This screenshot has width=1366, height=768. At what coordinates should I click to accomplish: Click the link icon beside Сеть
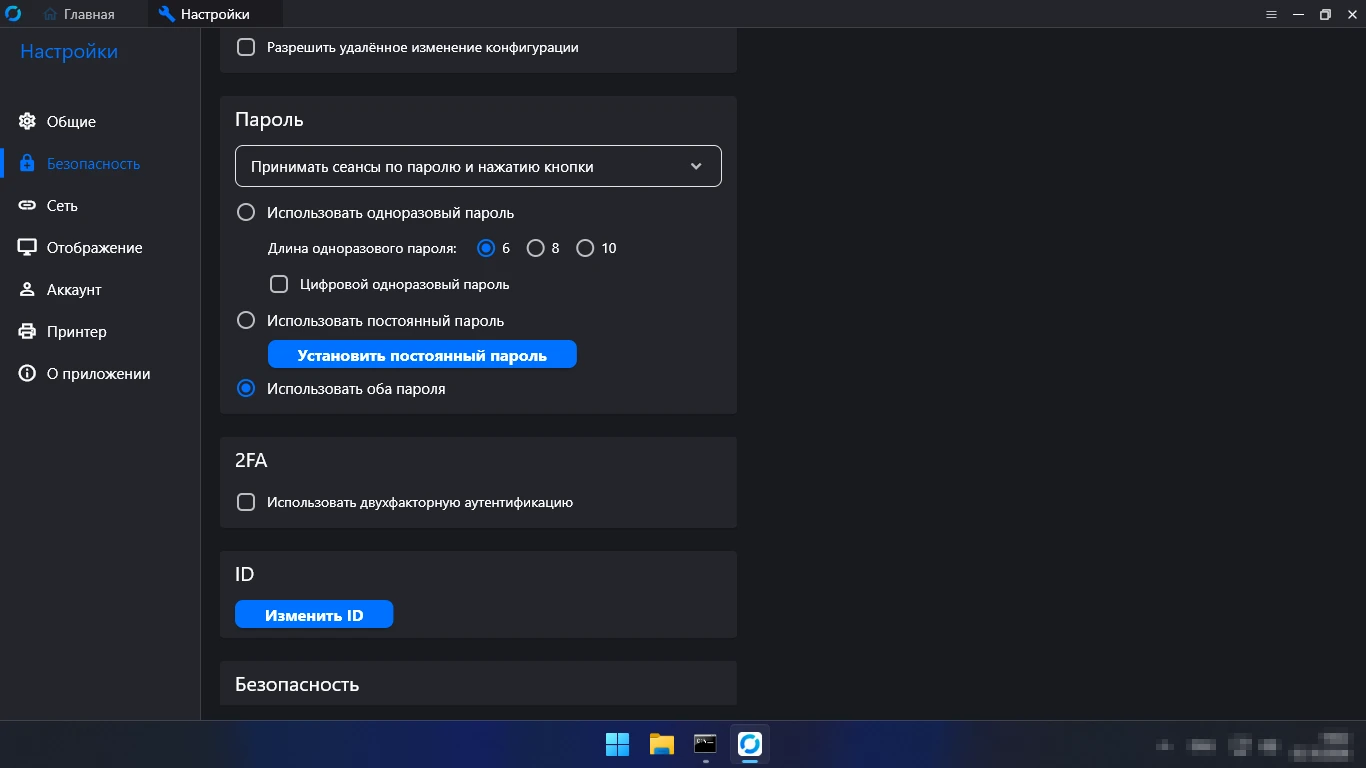click(28, 206)
